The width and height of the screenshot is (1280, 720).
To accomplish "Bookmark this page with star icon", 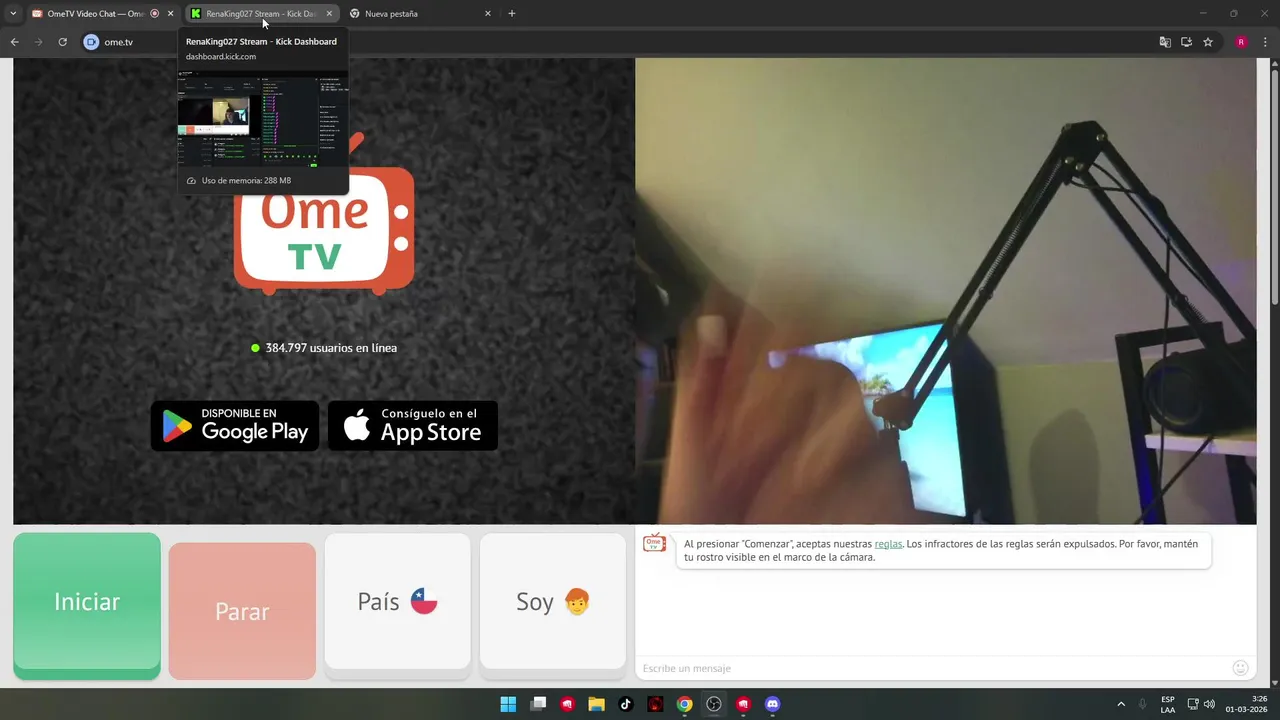I will pos(1208,42).
